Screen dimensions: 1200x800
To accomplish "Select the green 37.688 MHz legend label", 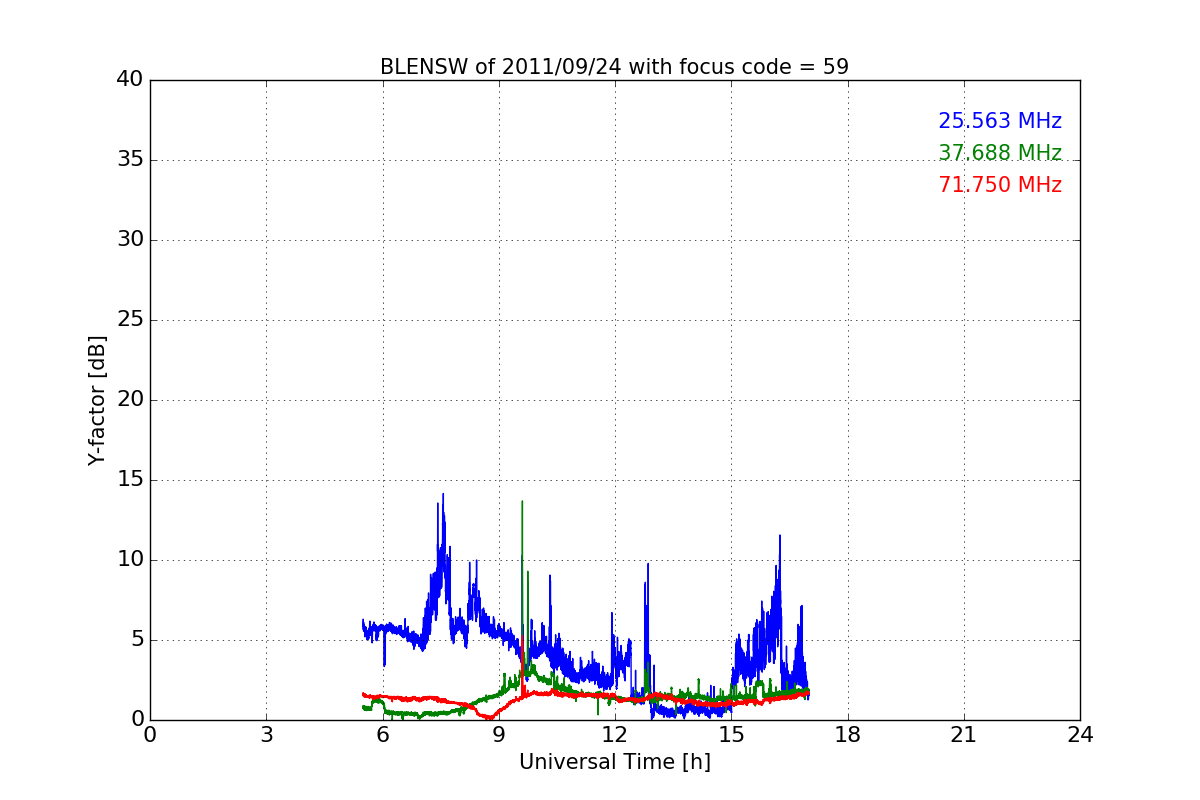I will pos(1000,153).
